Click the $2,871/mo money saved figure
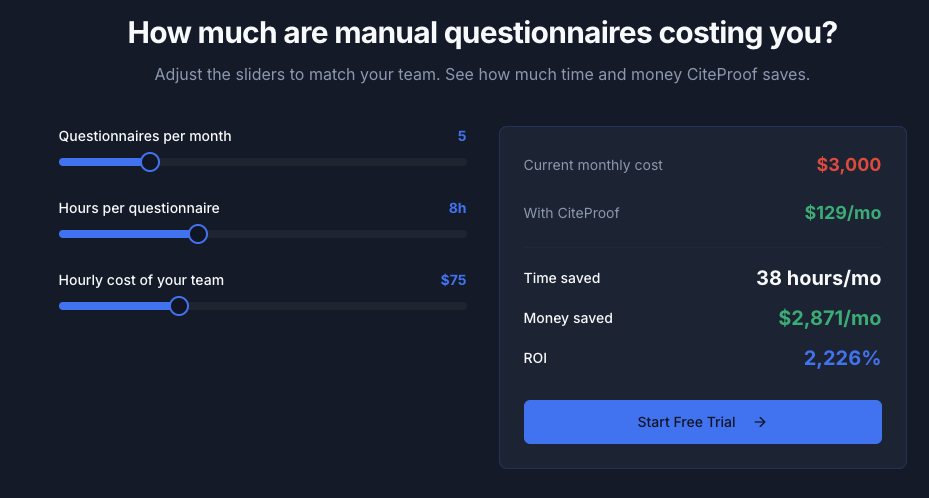929x498 pixels. pos(829,318)
